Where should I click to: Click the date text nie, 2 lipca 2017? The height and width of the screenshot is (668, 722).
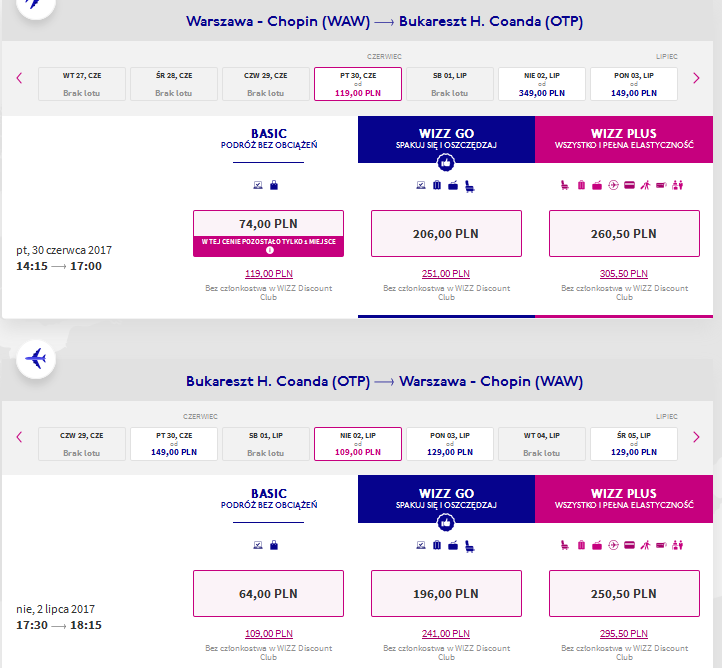pyautogui.click(x=55, y=609)
